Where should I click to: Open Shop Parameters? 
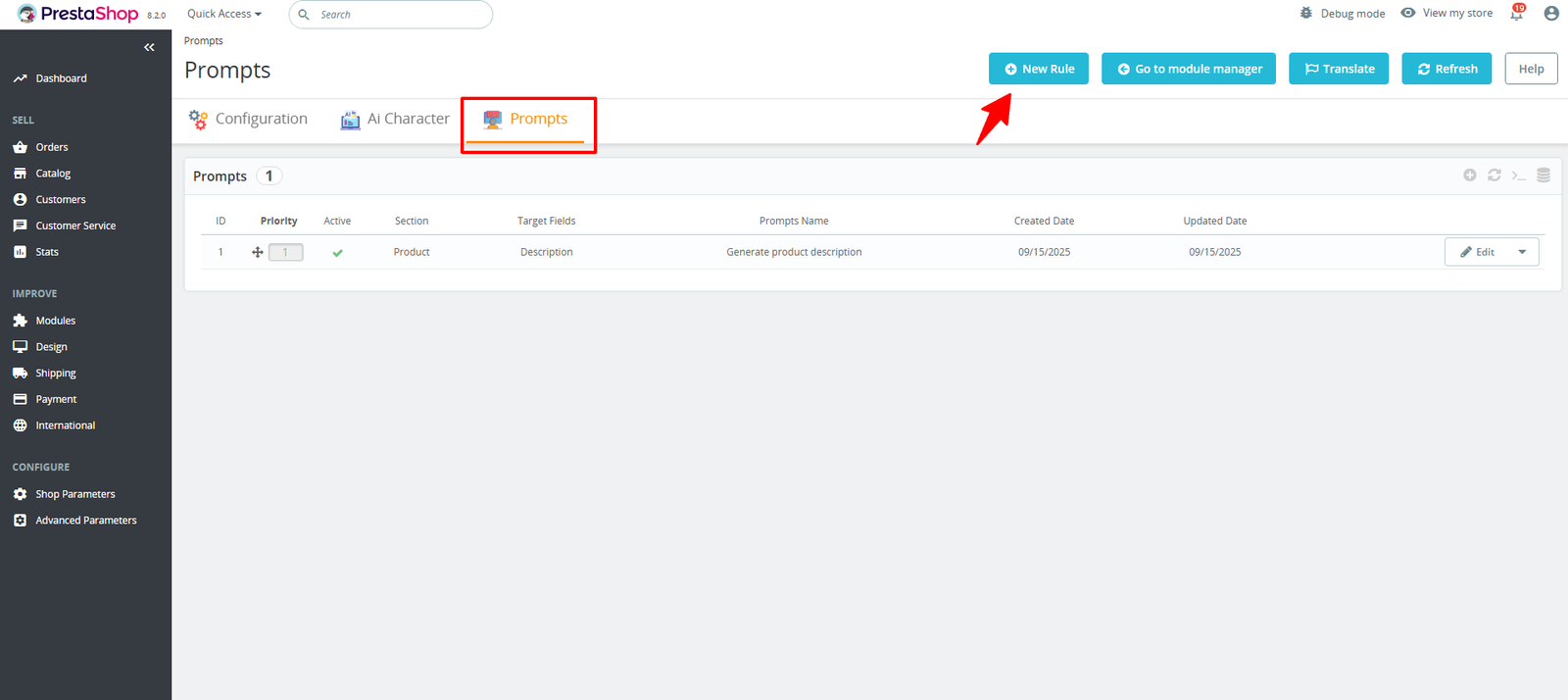[75, 494]
